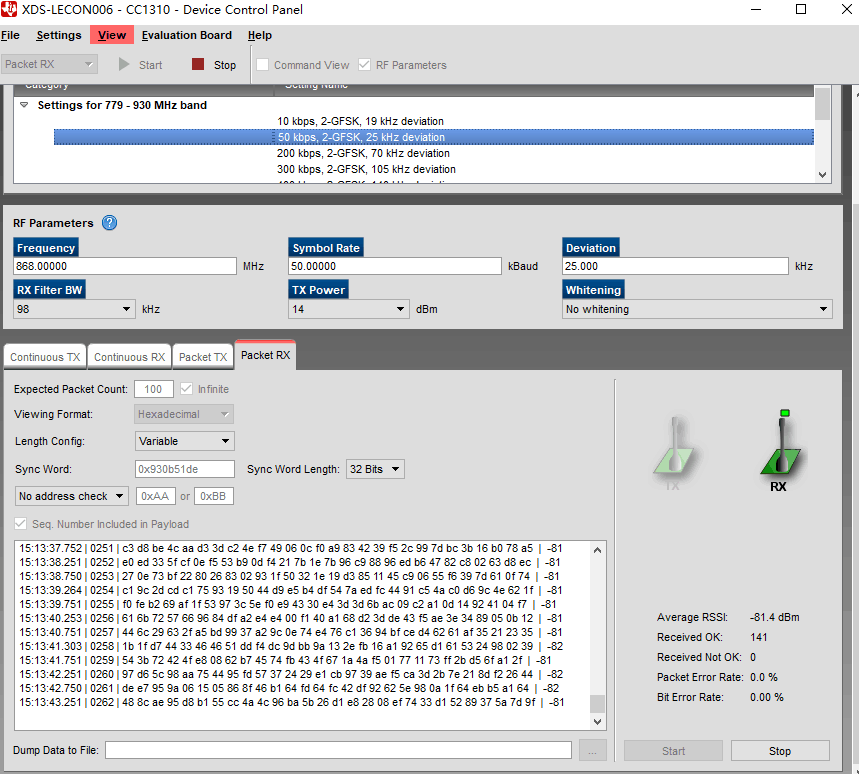The width and height of the screenshot is (859, 774).
Task: Select 50 kbps, 2-GFSK, 25 kHz deviation setting
Action: pyautogui.click(x=433, y=137)
